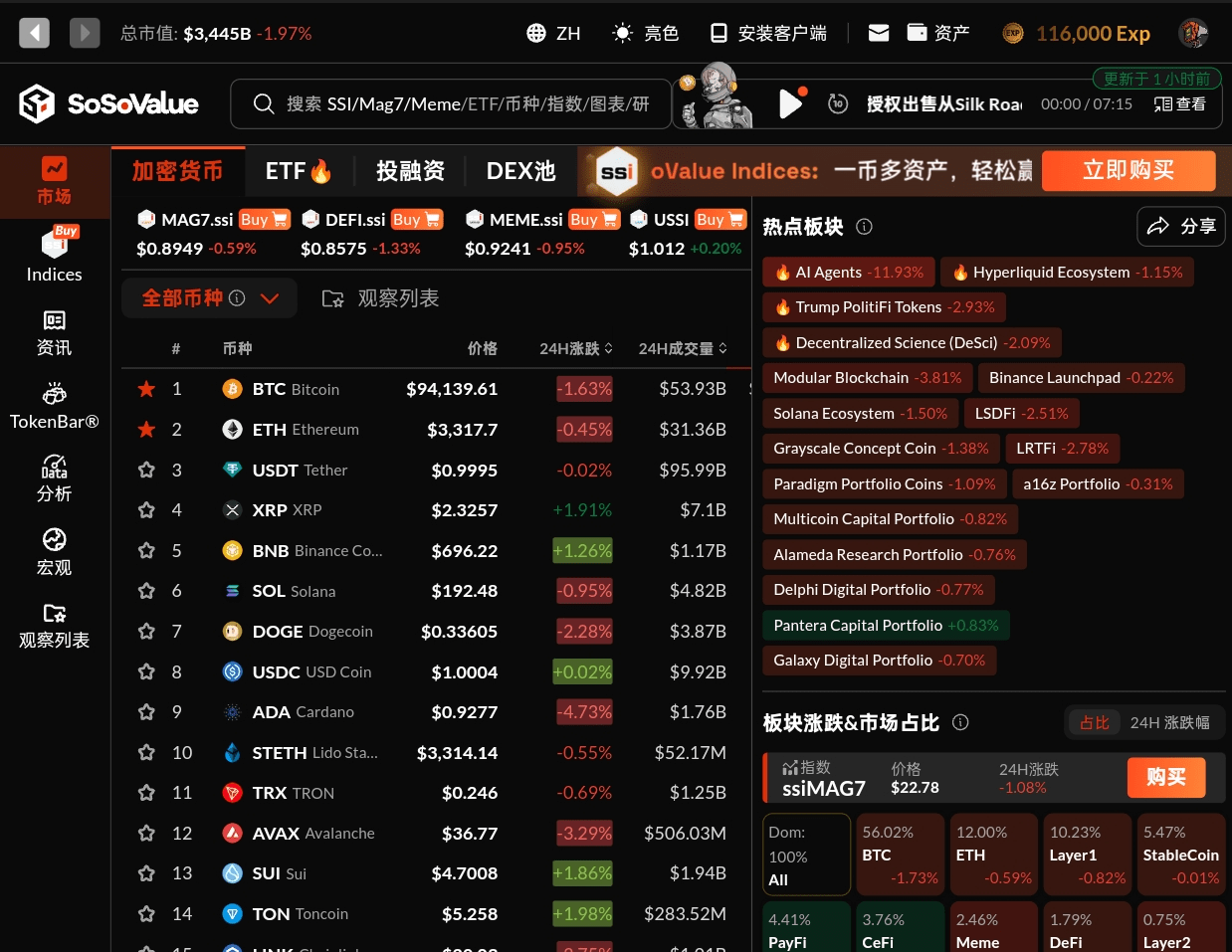Open the mail envelope icon
Image resolution: width=1232 pixels, height=952 pixels.
point(879,33)
